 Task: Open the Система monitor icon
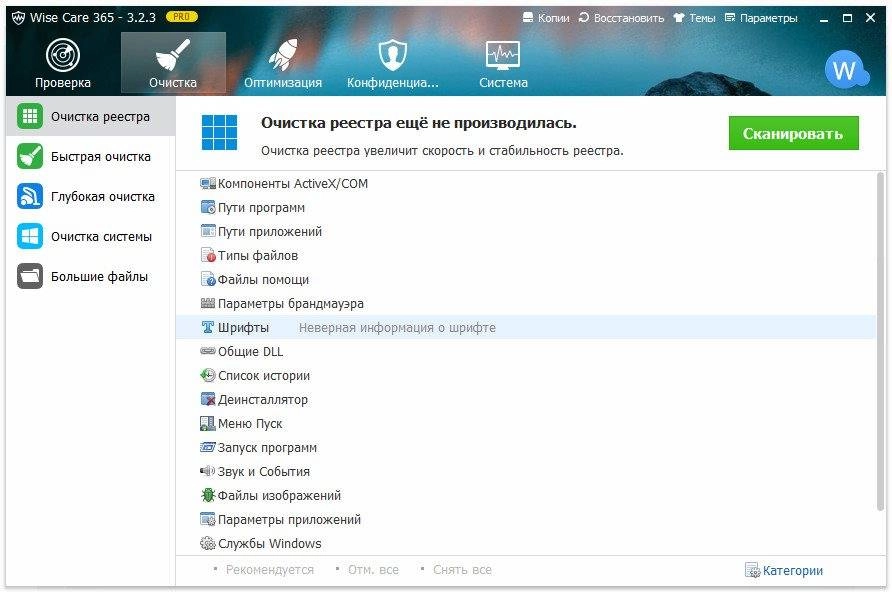[503, 55]
